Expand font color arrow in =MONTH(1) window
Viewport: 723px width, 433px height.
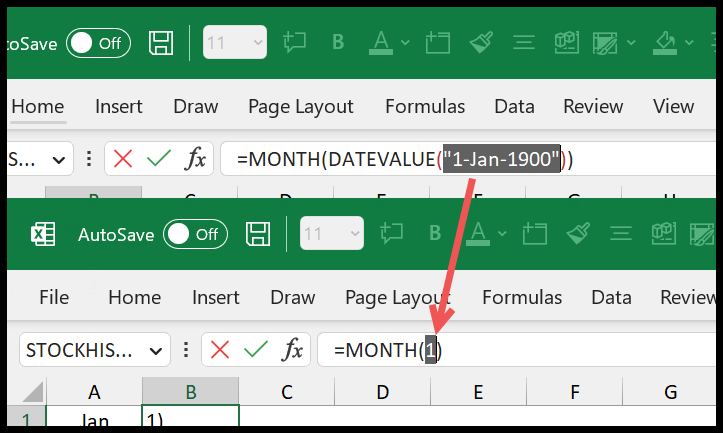tap(502, 234)
